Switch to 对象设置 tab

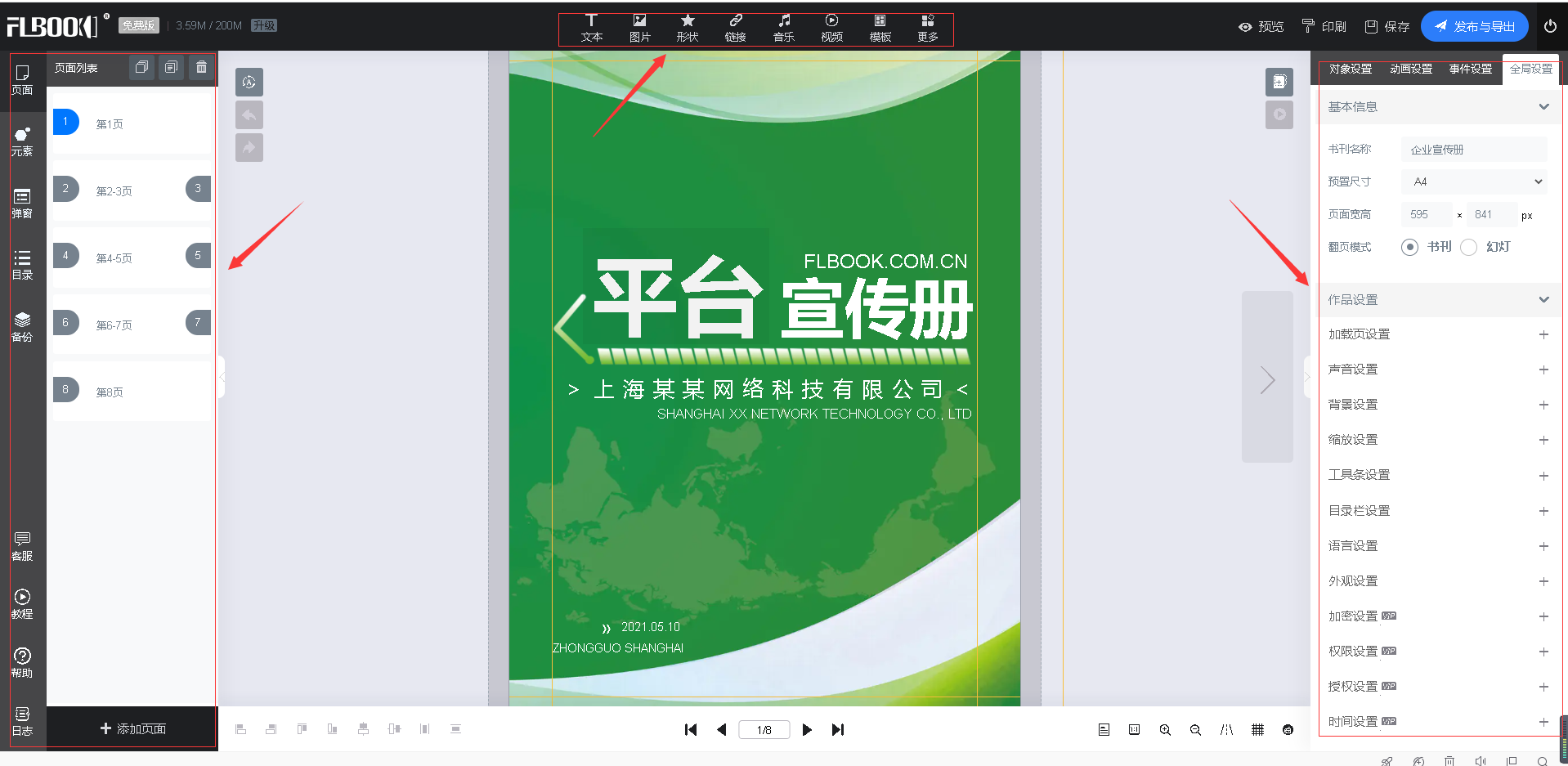tap(1350, 69)
